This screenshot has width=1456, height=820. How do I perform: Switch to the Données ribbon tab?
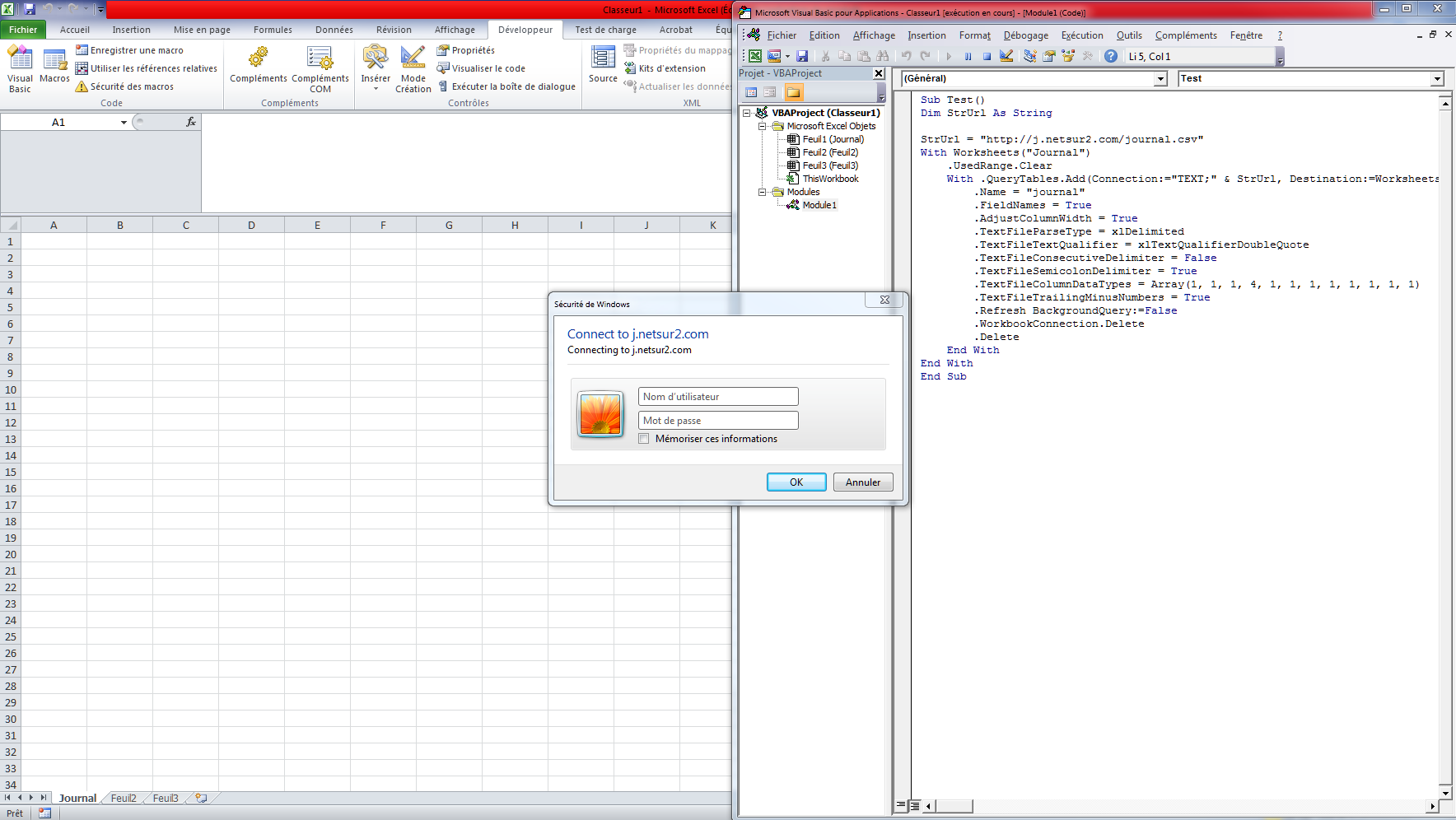coord(334,30)
